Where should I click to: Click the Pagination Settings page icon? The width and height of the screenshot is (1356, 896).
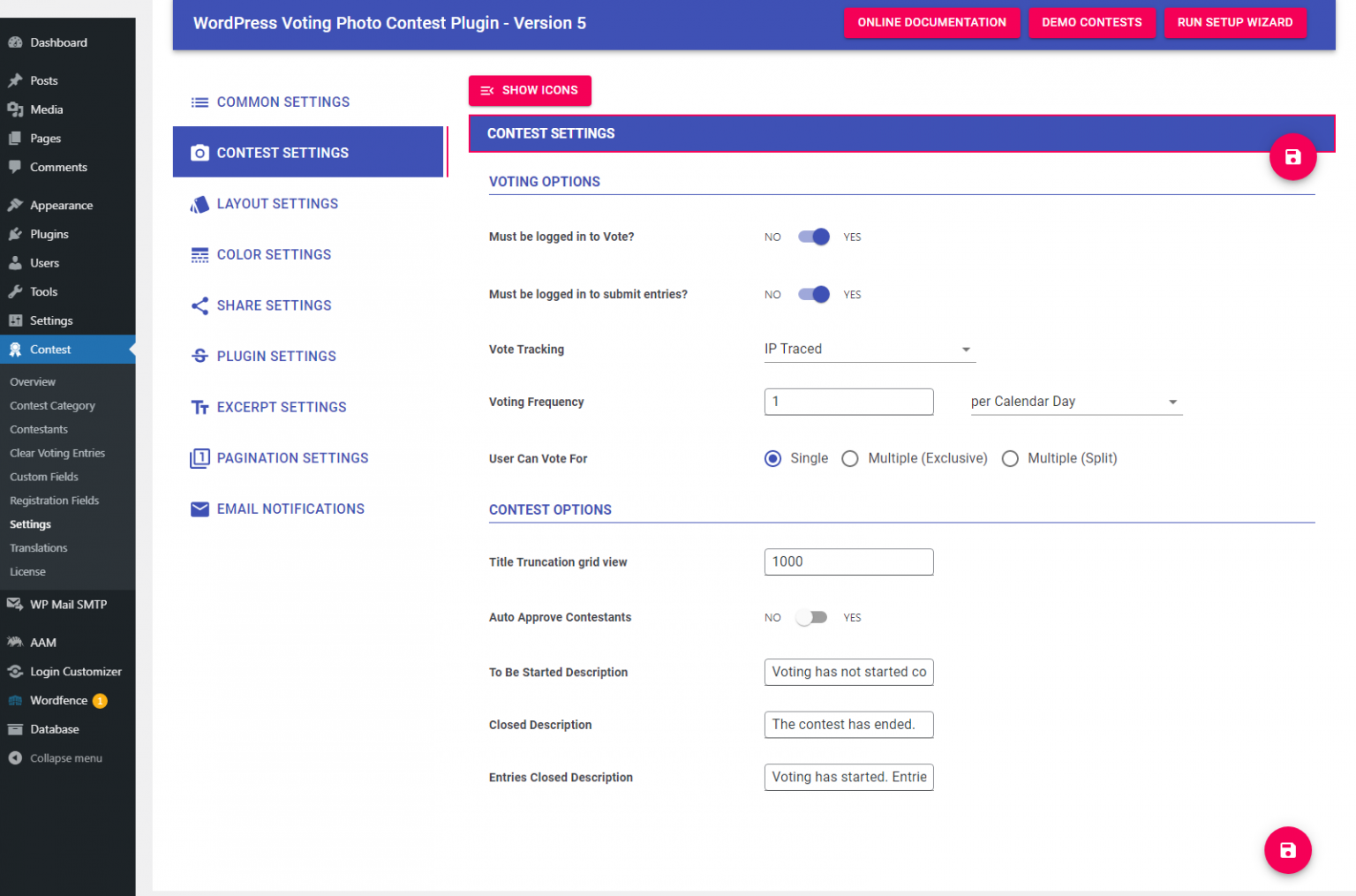pyautogui.click(x=200, y=458)
